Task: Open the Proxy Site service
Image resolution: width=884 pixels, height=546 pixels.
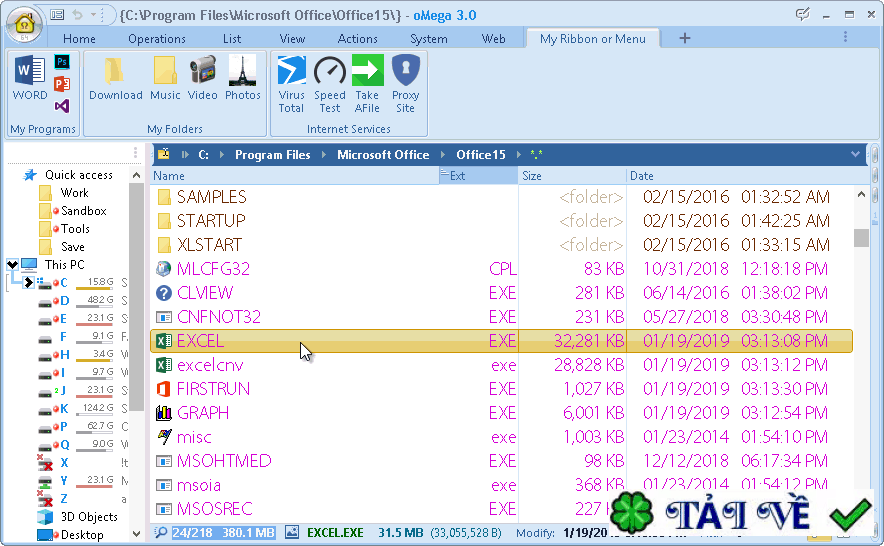Action: (405, 85)
